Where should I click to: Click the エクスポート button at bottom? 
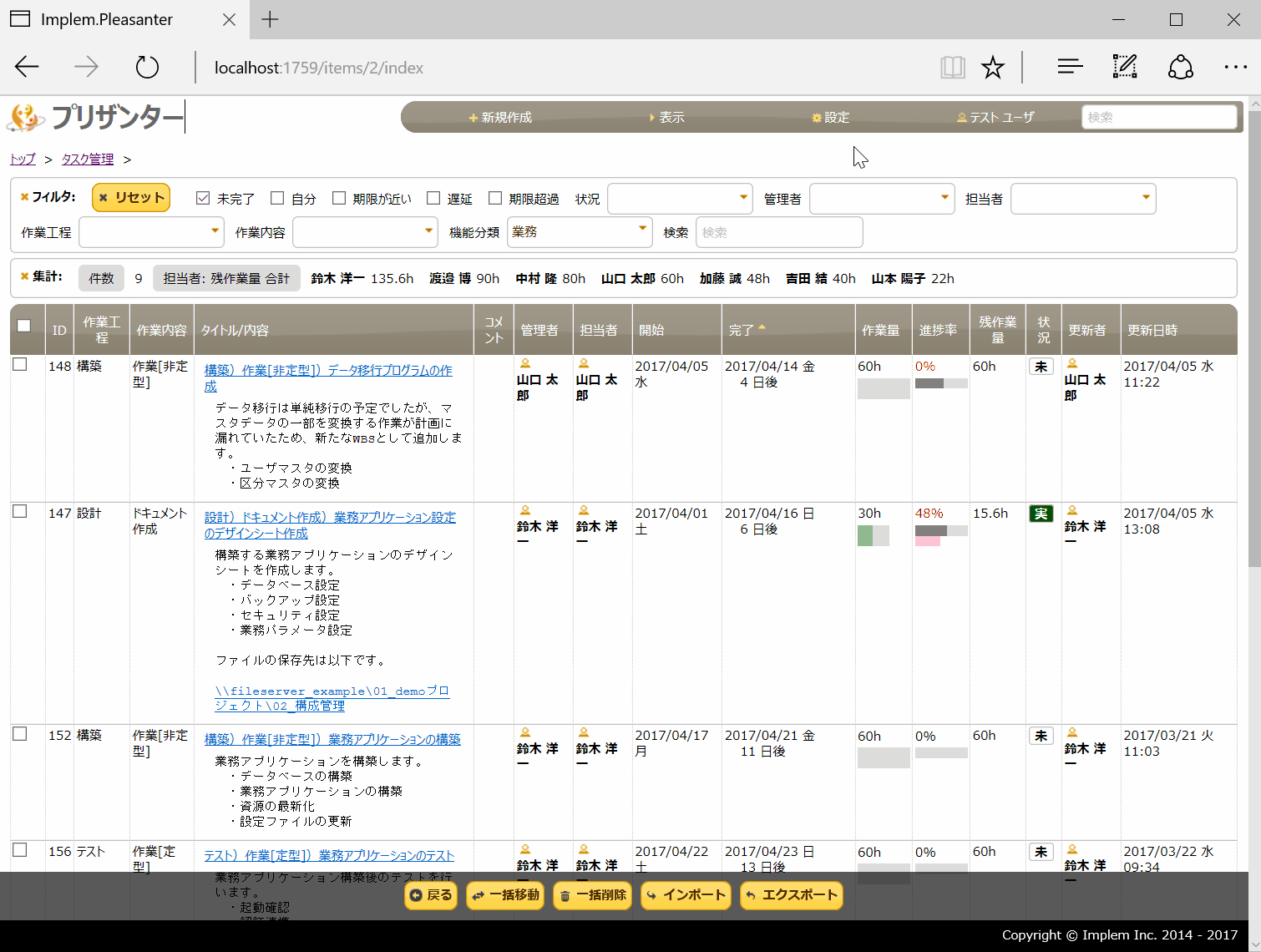tap(791, 895)
